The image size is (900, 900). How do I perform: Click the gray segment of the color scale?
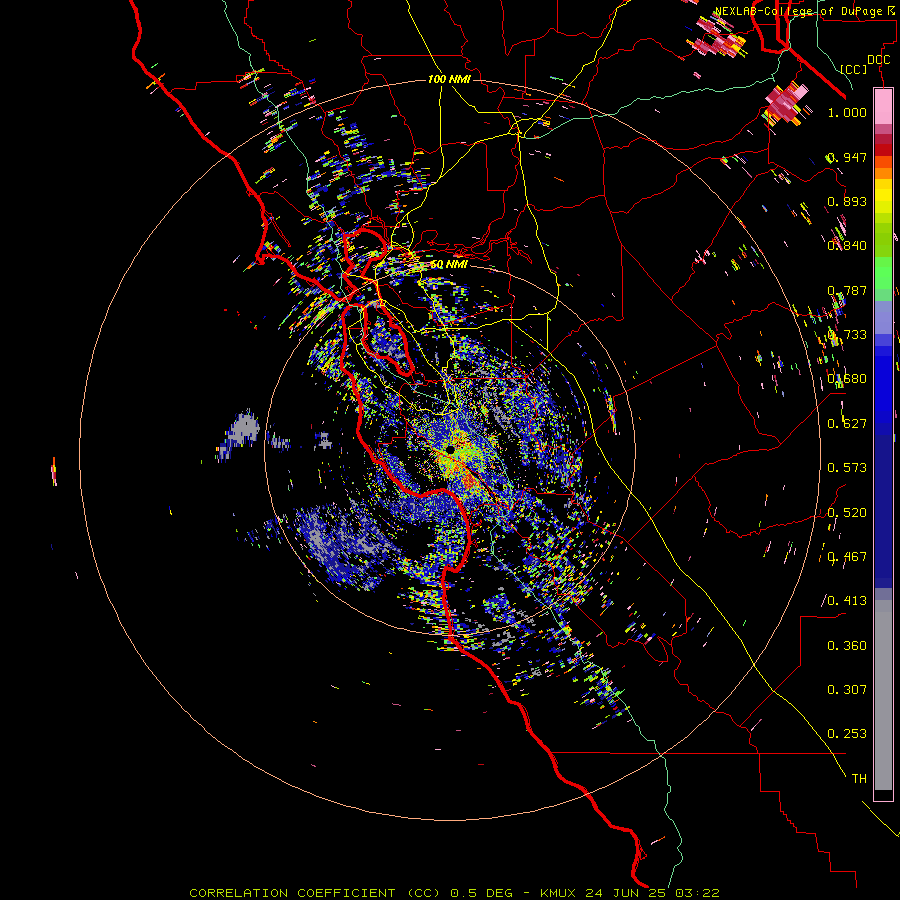883,695
